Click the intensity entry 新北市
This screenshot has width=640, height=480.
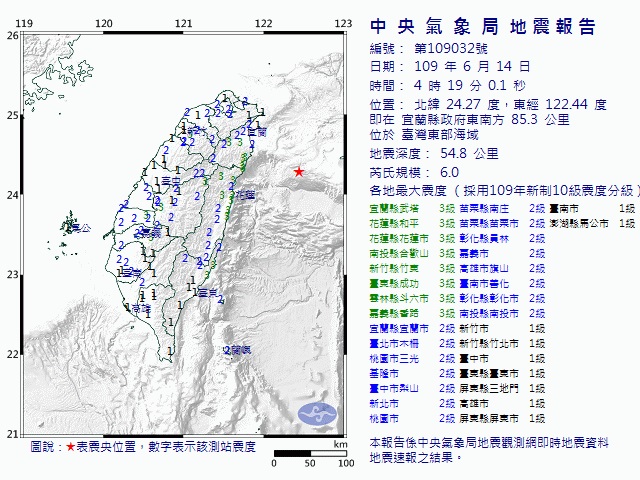coord(384,404)
